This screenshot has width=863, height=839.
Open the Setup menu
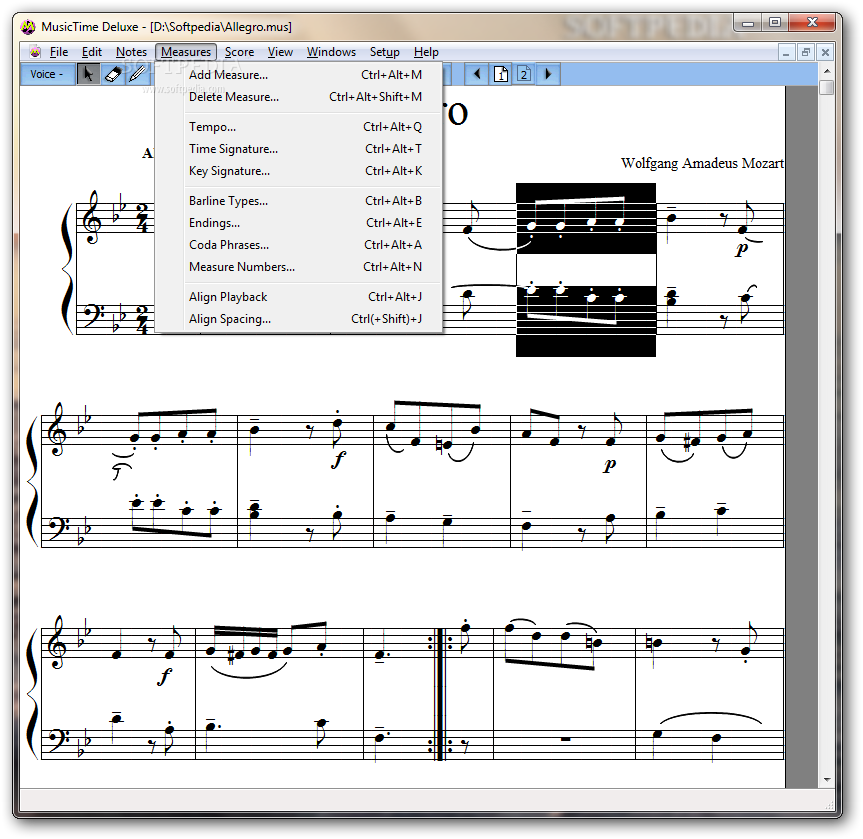(x=384, y=52)
